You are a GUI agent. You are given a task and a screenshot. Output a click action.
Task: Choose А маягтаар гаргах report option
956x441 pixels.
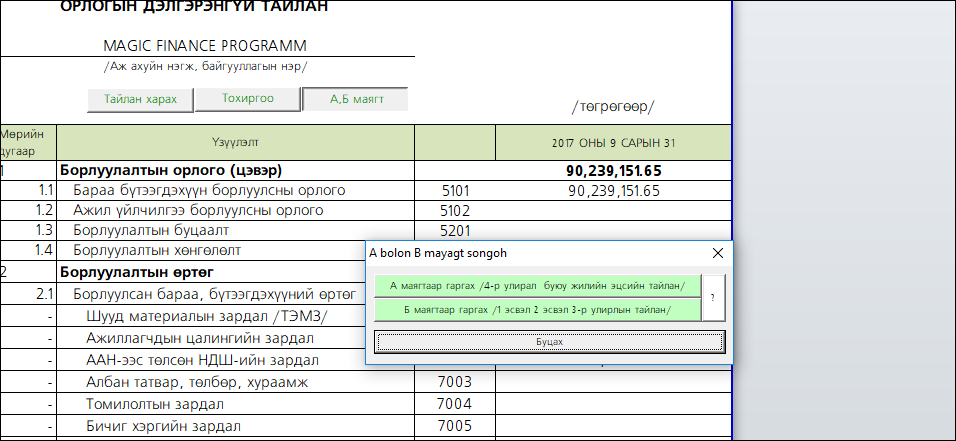coord(538,285)
